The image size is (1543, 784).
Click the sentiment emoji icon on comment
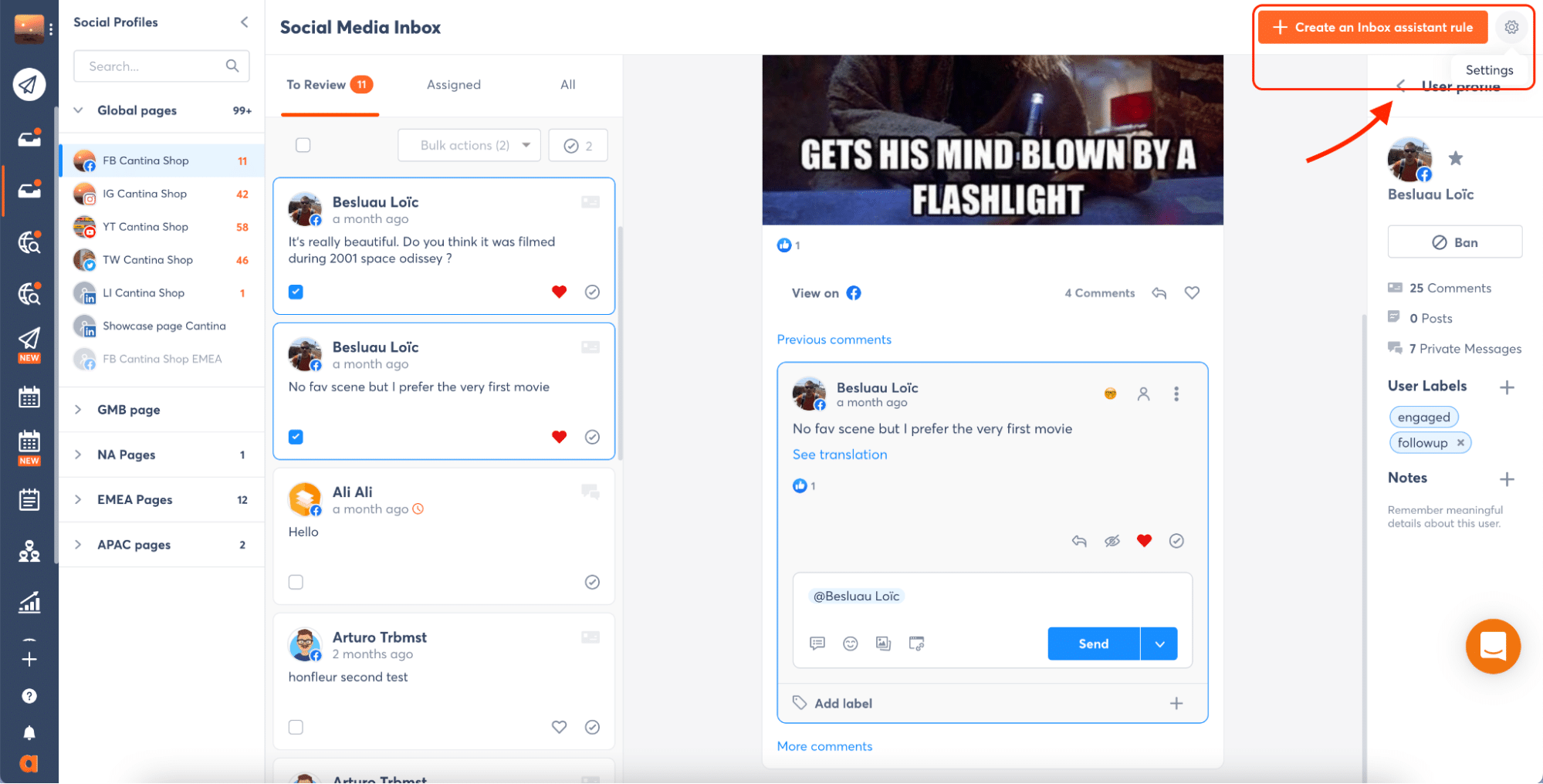(1110, 394)
